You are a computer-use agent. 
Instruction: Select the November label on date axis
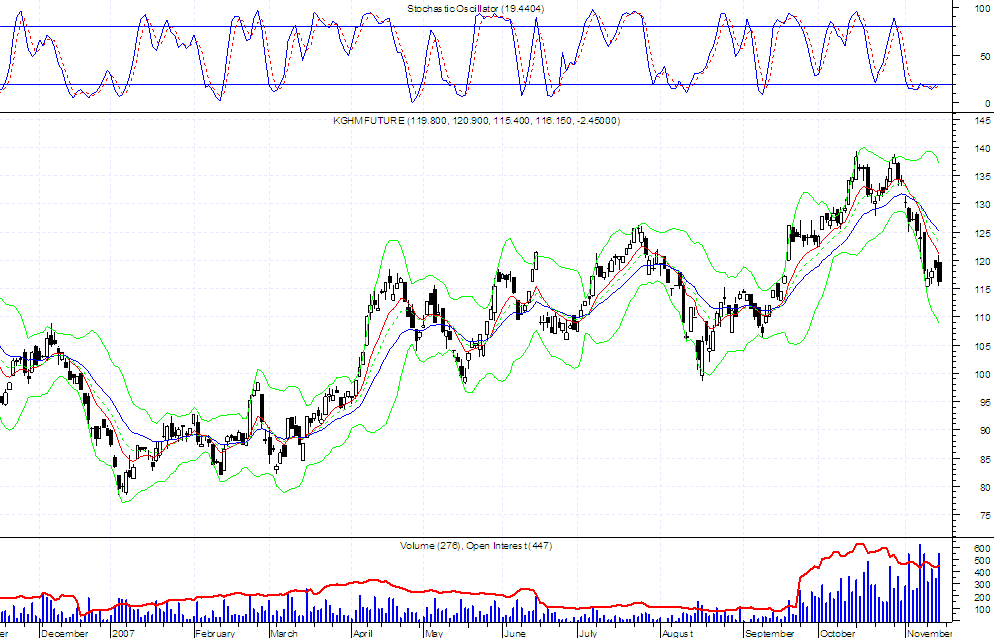(929, 633)
